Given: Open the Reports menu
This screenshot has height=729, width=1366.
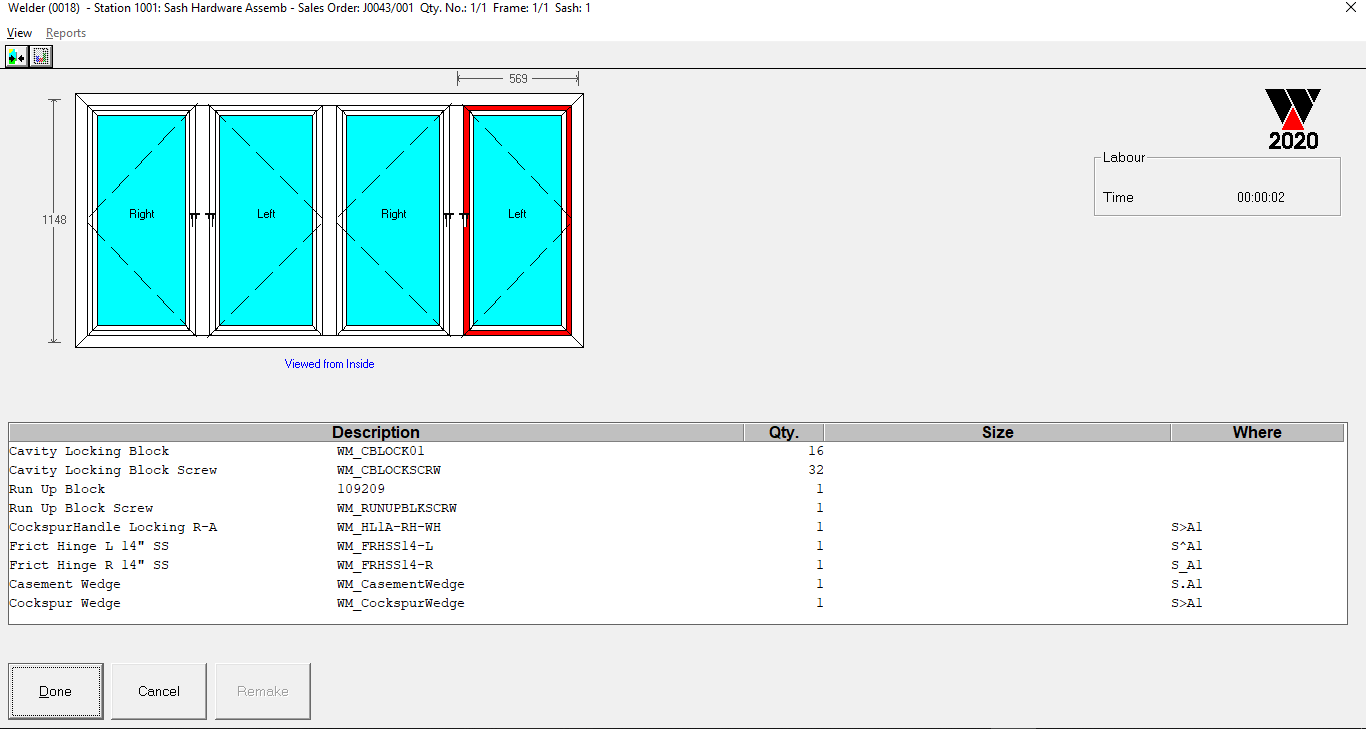Looking at the screenshot, I should click(66, 33).
